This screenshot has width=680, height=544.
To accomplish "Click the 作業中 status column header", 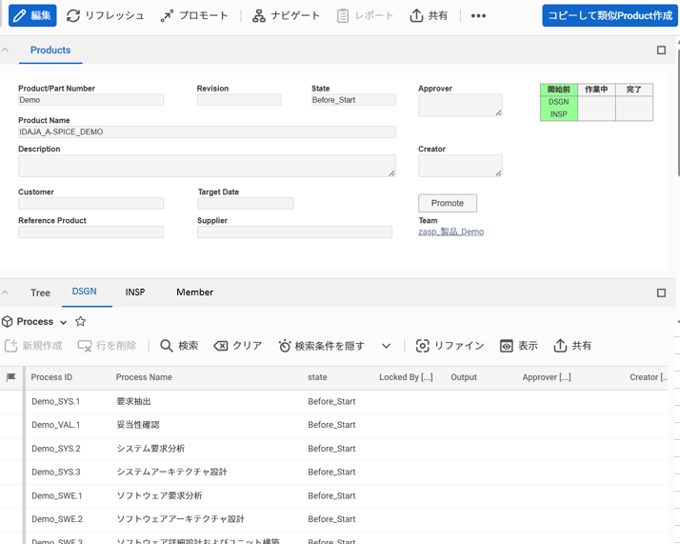I will pyautogui.click(x=596, y=89).
